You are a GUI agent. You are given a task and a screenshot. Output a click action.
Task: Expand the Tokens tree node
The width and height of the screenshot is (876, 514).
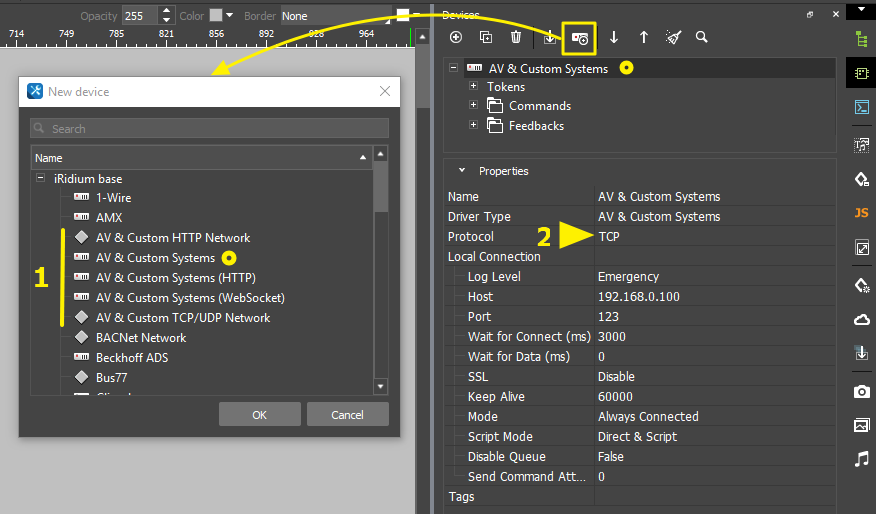474,87
